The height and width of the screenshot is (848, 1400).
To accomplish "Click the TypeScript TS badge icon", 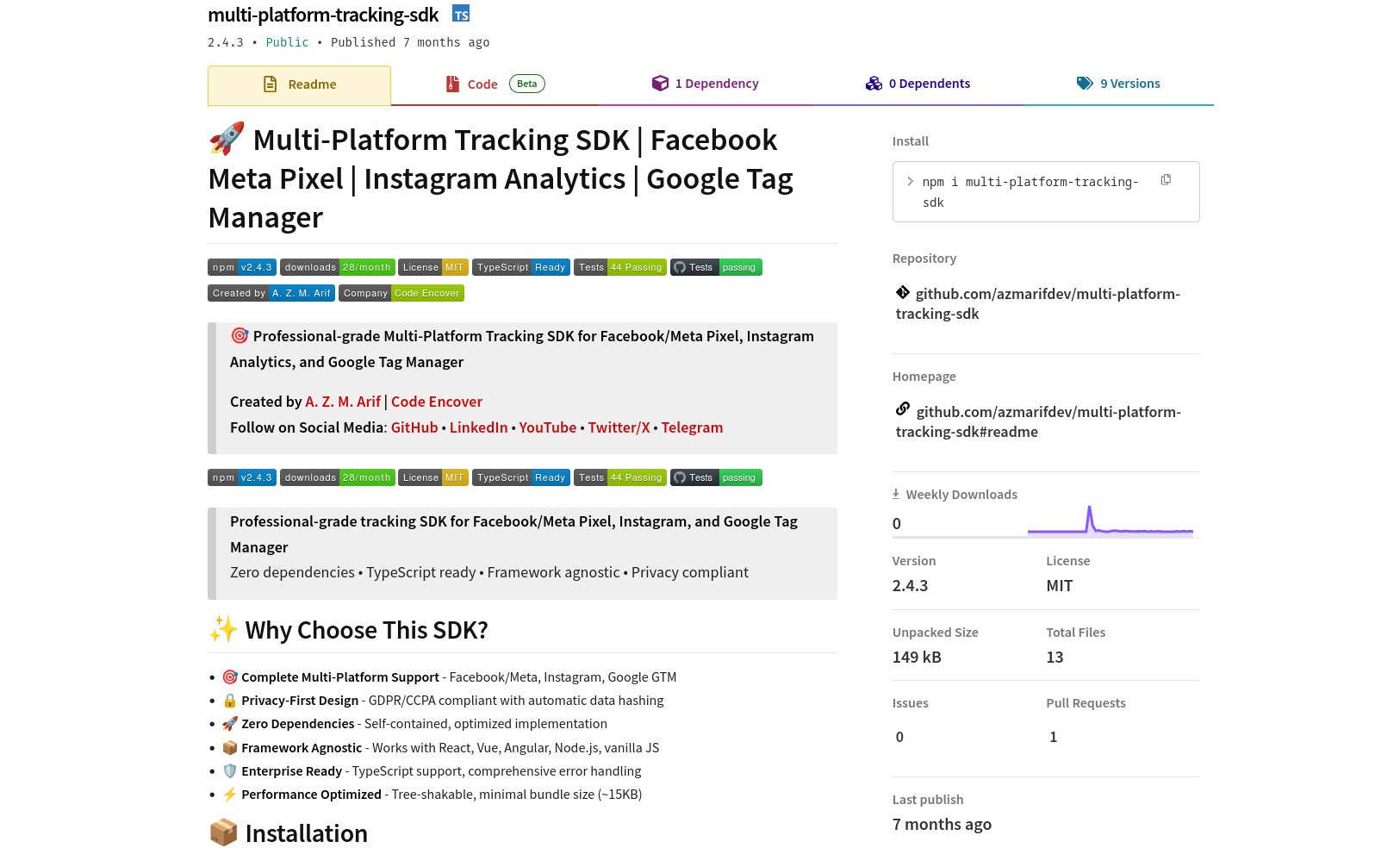I will click(461, 15).
